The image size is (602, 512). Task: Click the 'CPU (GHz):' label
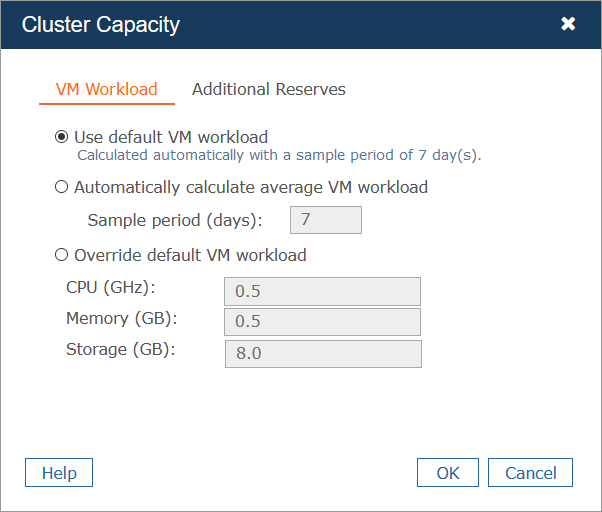[111, 287]
